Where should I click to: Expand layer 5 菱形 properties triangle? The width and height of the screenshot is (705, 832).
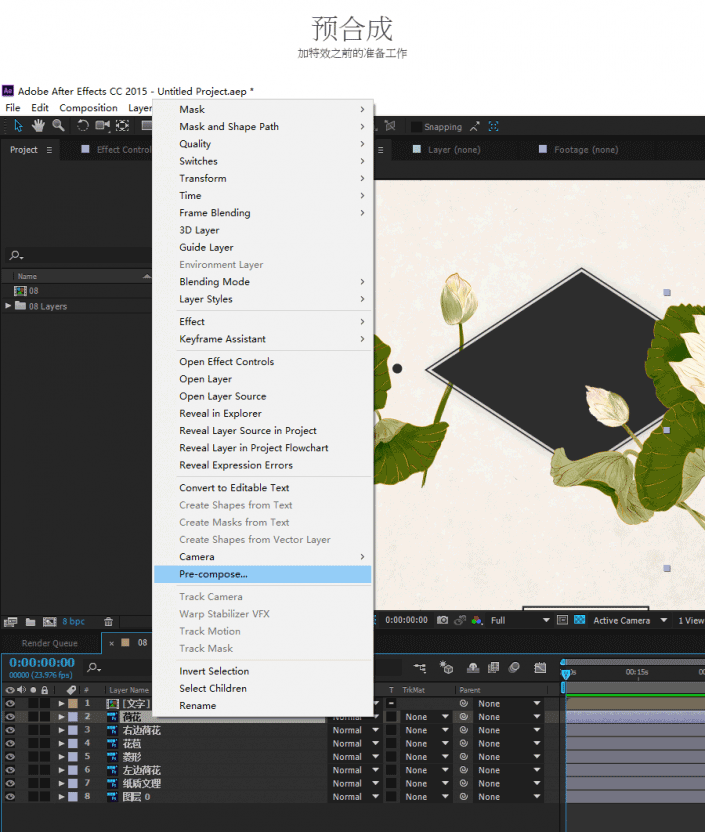[62, 757]
